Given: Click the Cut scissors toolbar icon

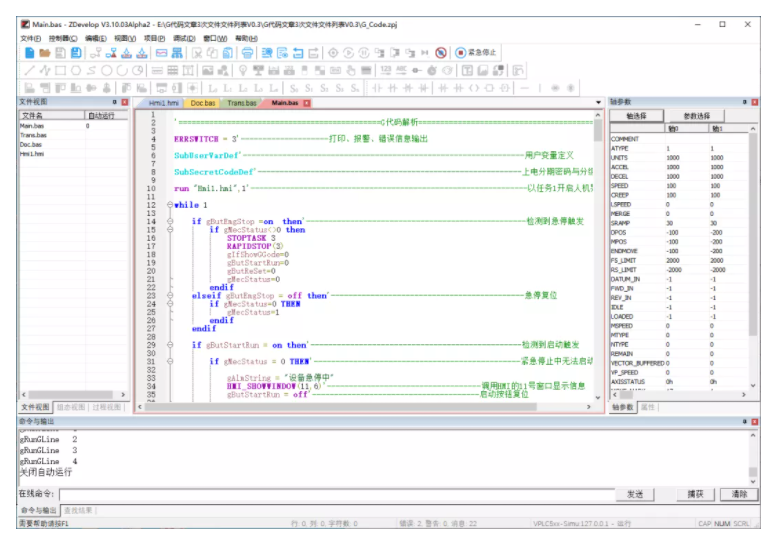Looking at the screenshot, I should tap(197, 53).
